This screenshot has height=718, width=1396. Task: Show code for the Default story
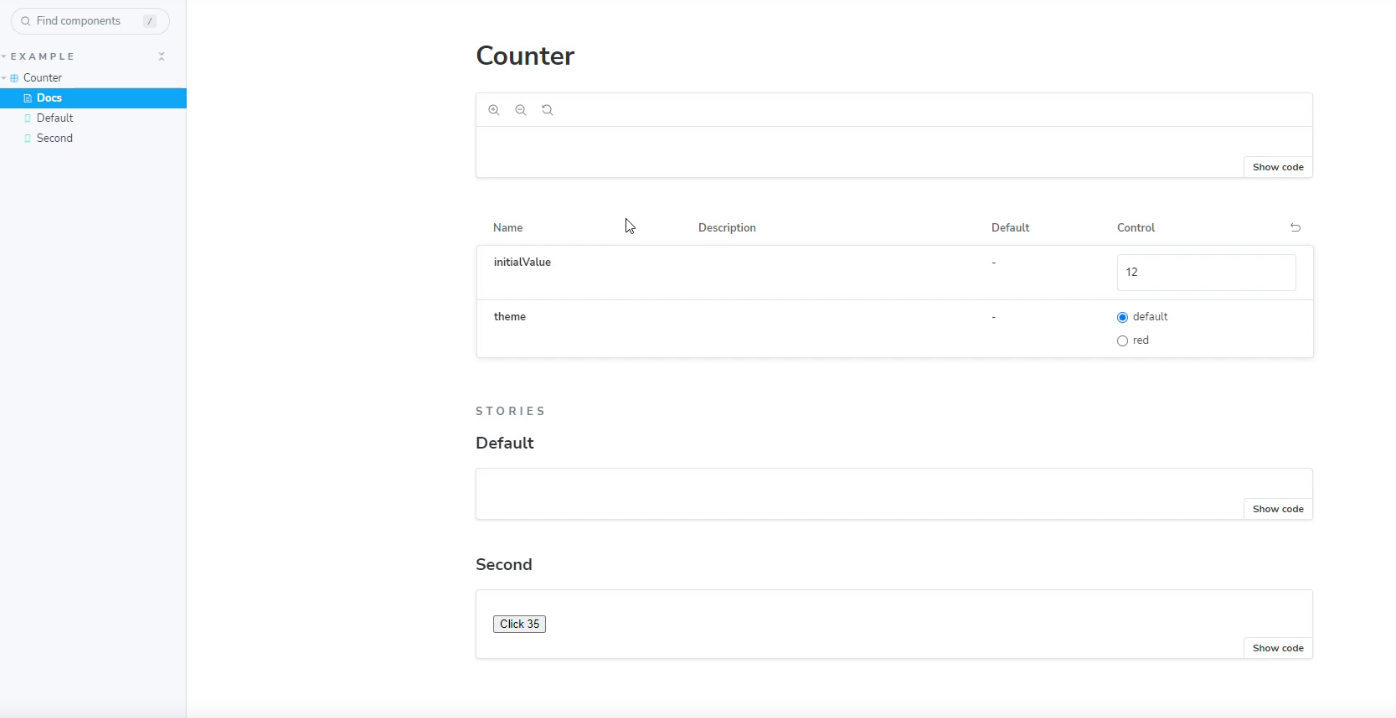point(1278,509)
